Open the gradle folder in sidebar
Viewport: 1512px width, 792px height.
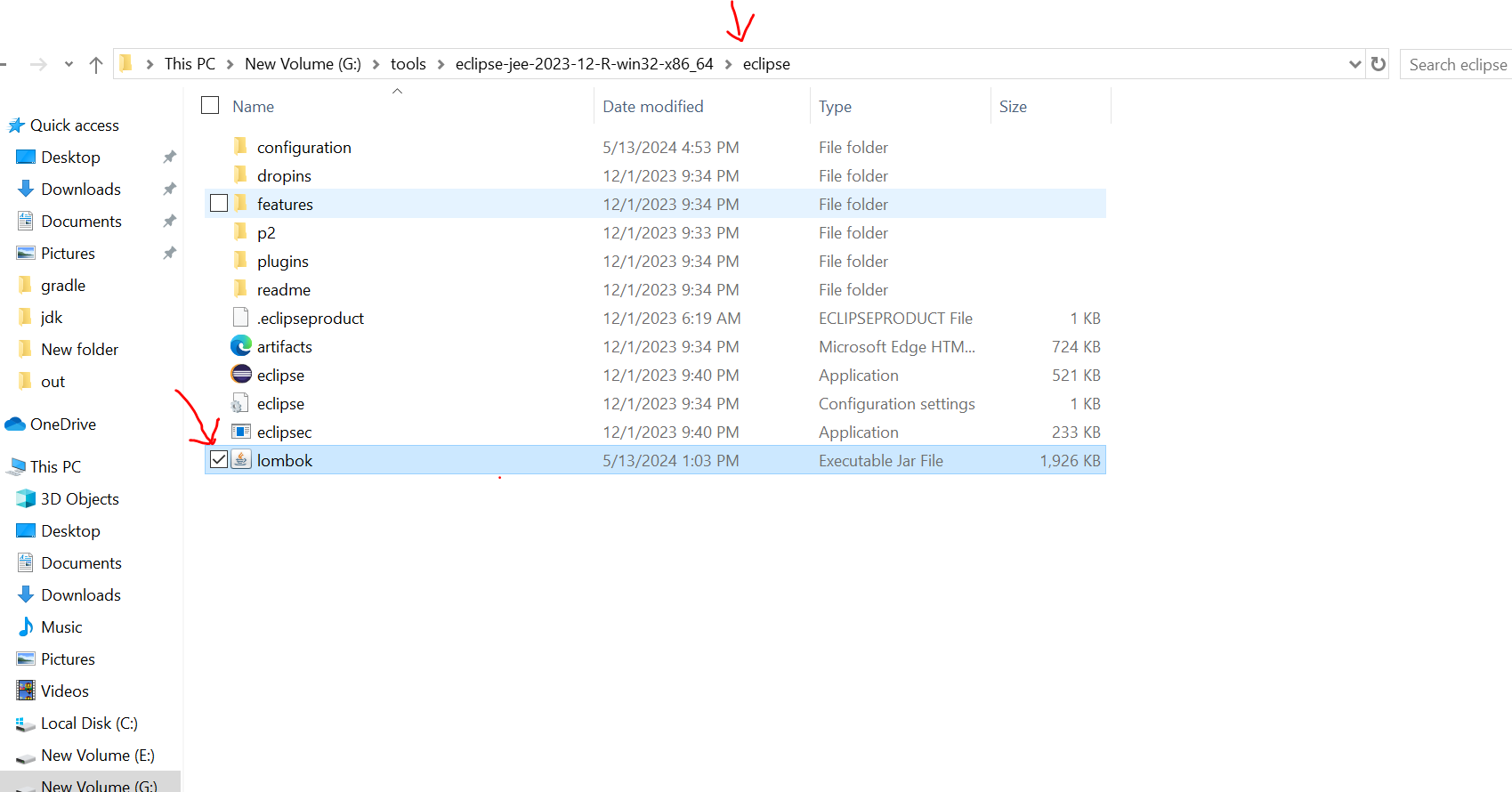tap(63, 286)
